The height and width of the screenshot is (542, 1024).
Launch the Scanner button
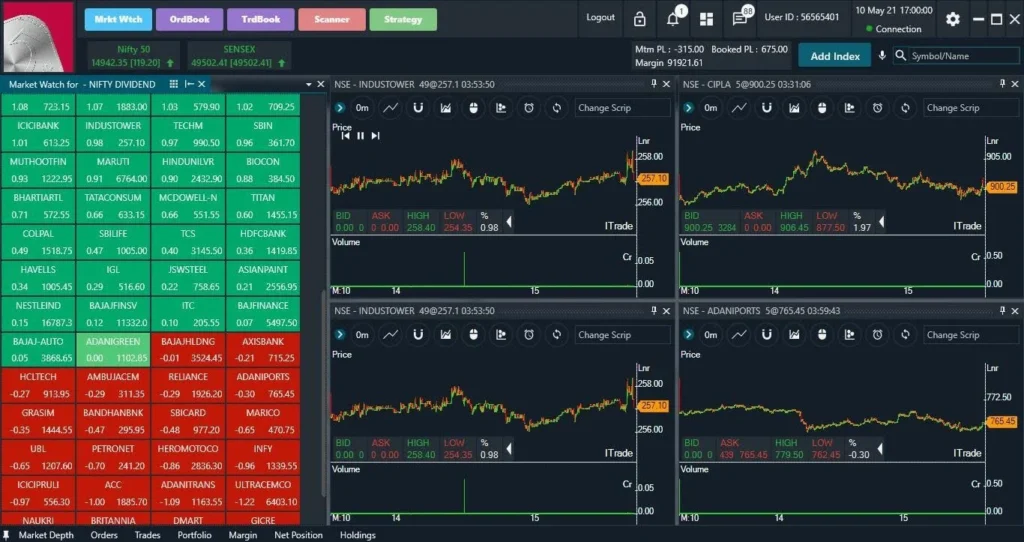(x=332, y=20)
